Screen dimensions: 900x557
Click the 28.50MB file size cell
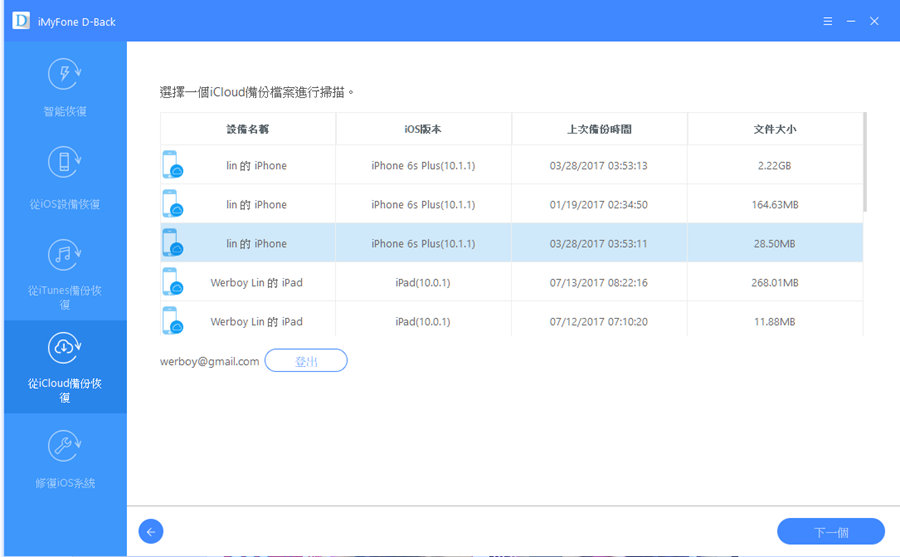pyautogui.click(x=774, y=243)
